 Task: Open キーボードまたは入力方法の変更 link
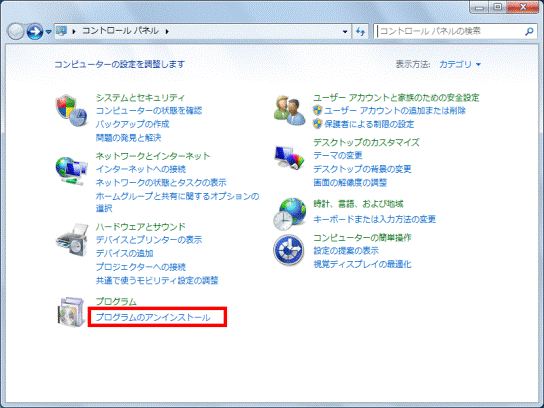374,219
